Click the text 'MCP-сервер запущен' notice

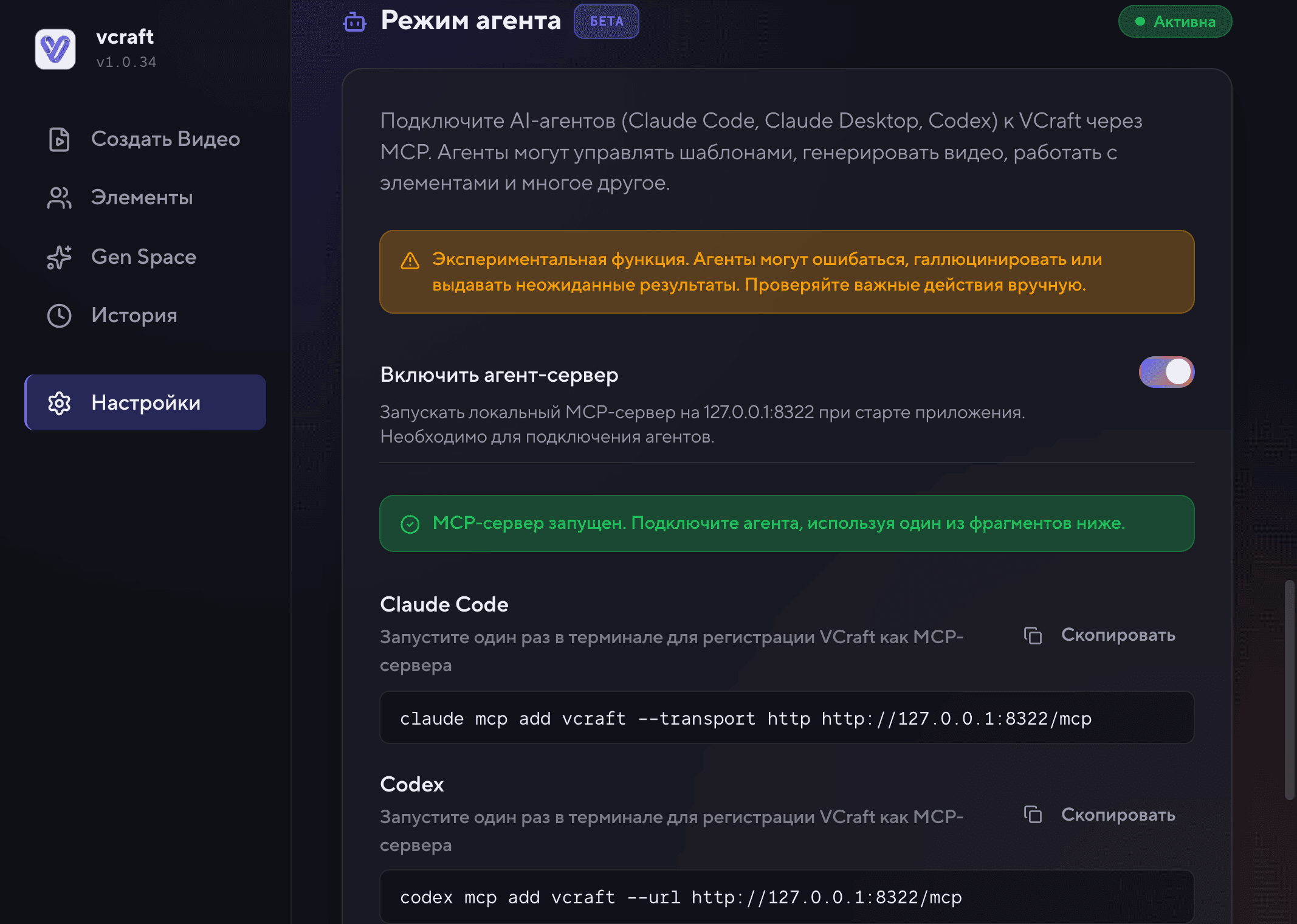pos(779,523)
